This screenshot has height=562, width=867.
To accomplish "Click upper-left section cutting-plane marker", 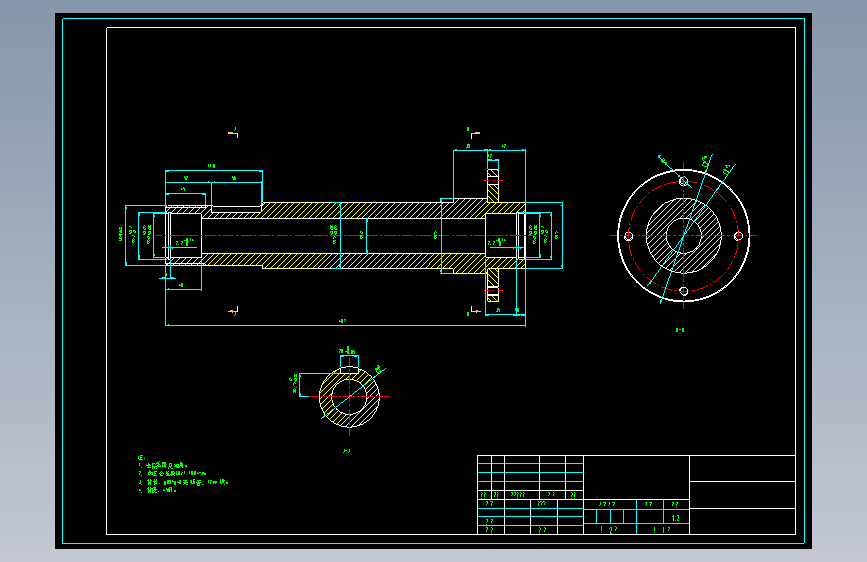I will (x=233, y=133).
